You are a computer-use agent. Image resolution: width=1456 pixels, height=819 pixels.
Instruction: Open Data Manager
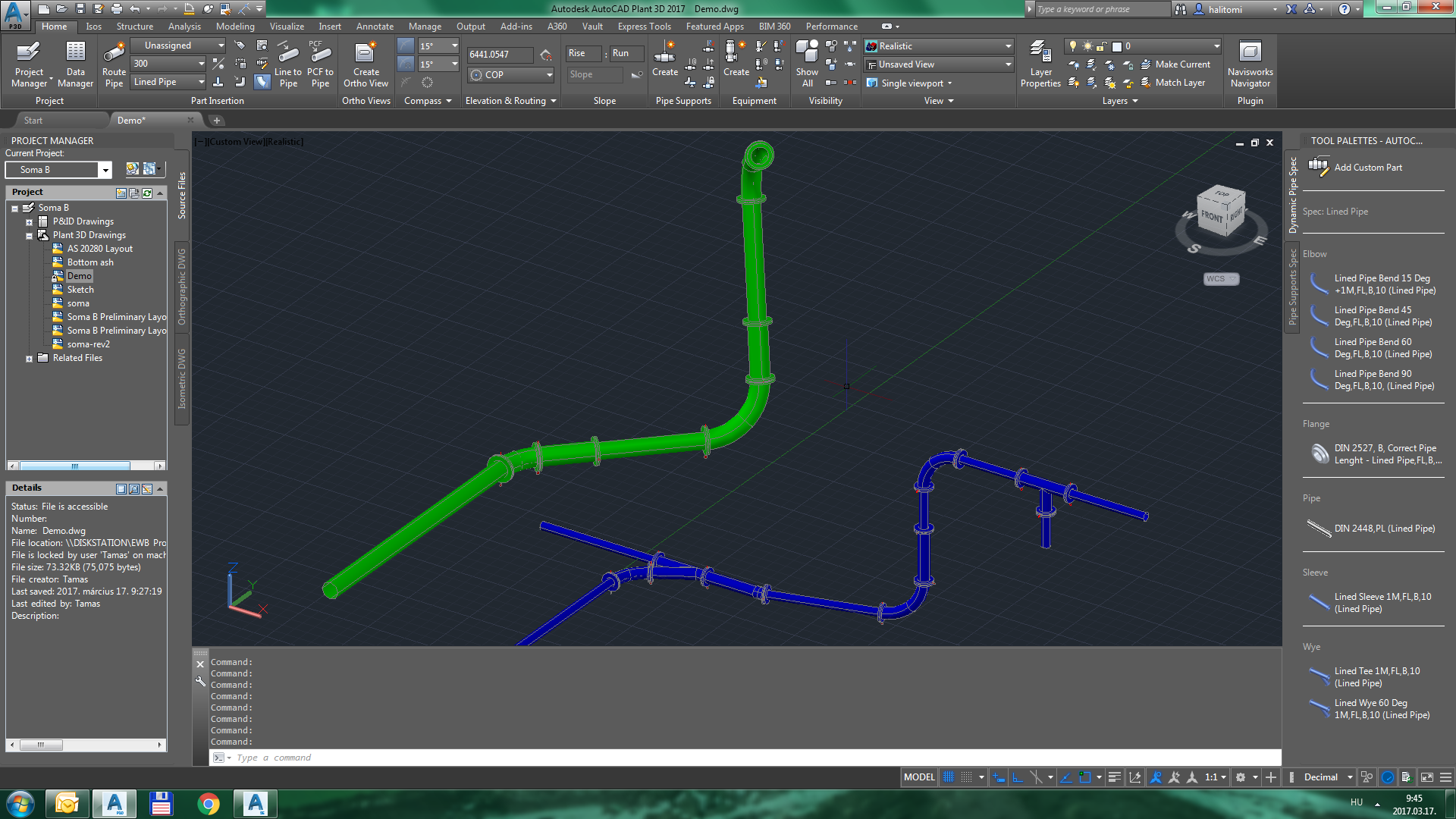pyautogui.click(x=75, y=64)
